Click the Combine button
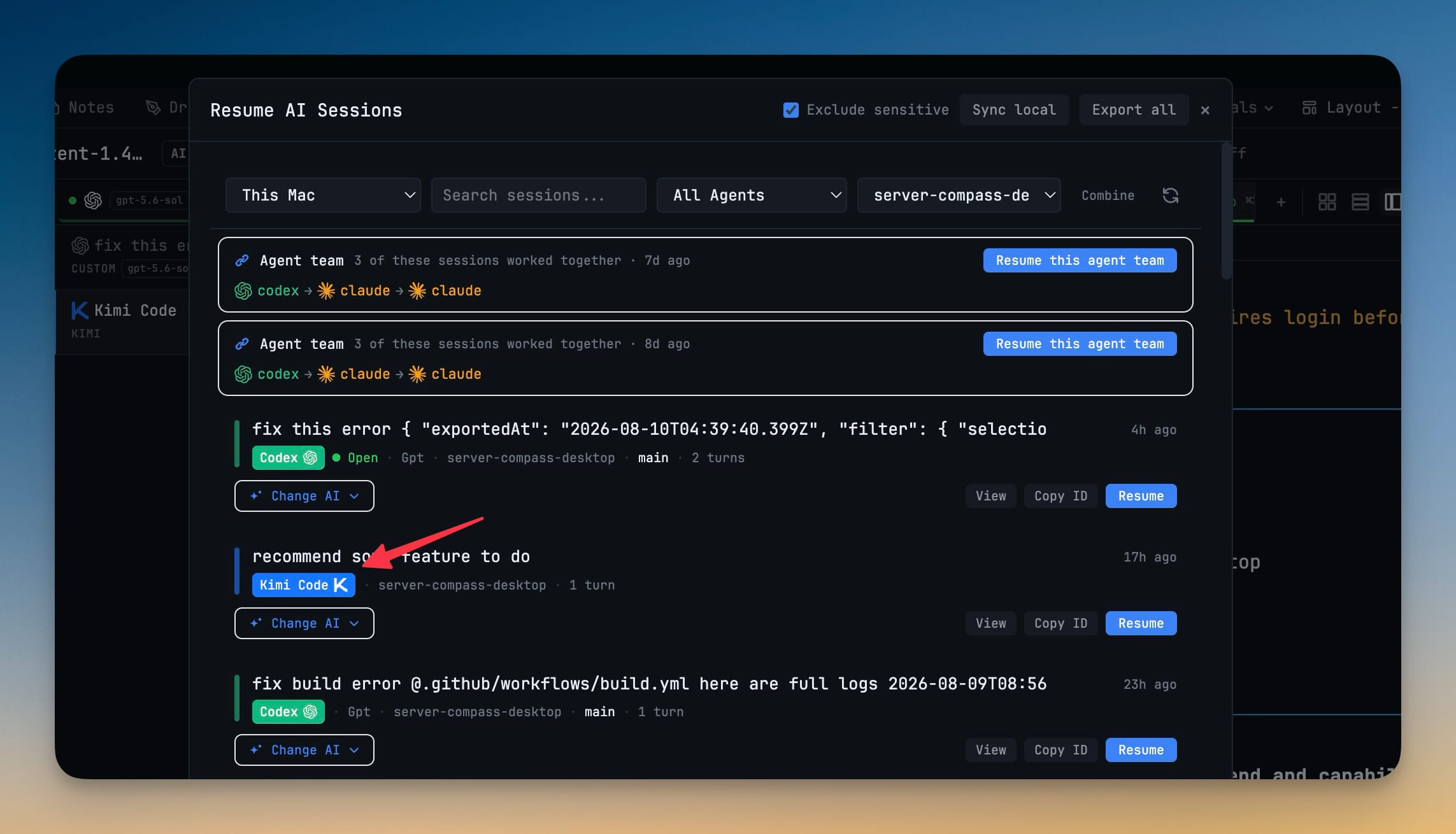This screenshot has height=834, width=1456. (x=1108, y=195)
